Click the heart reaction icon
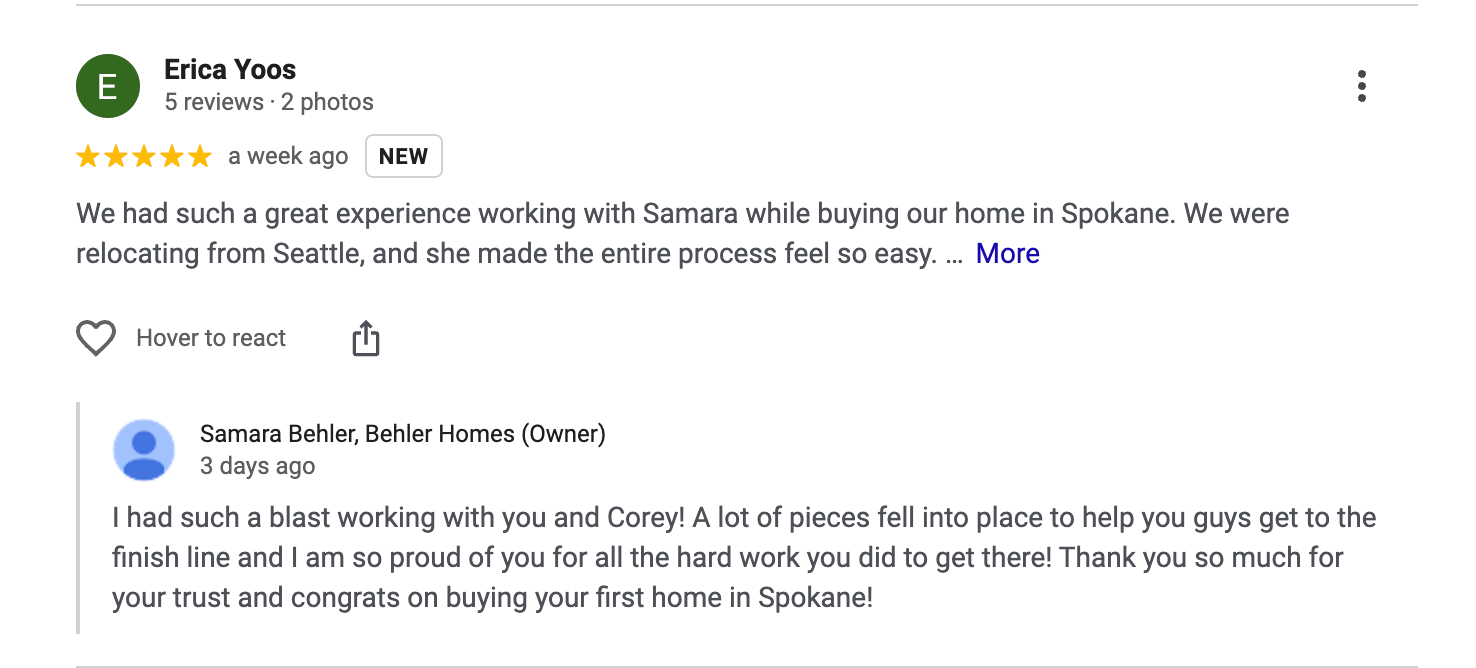 point(96,339)
